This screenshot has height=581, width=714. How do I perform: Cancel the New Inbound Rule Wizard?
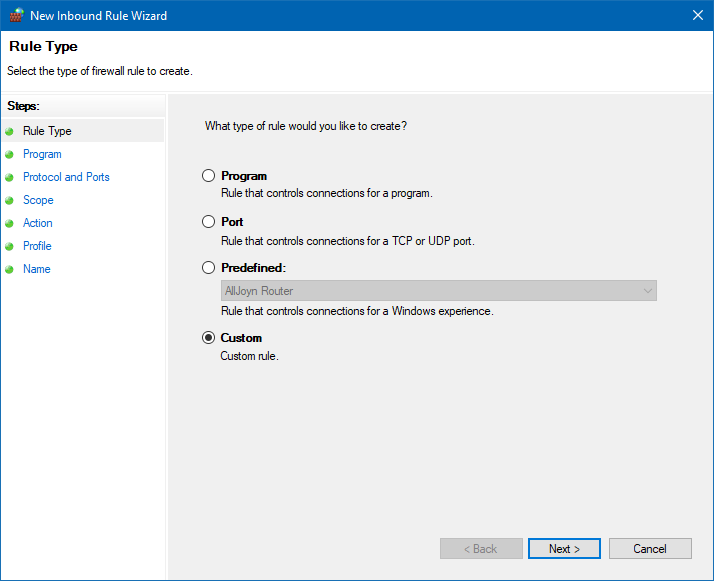650,549
